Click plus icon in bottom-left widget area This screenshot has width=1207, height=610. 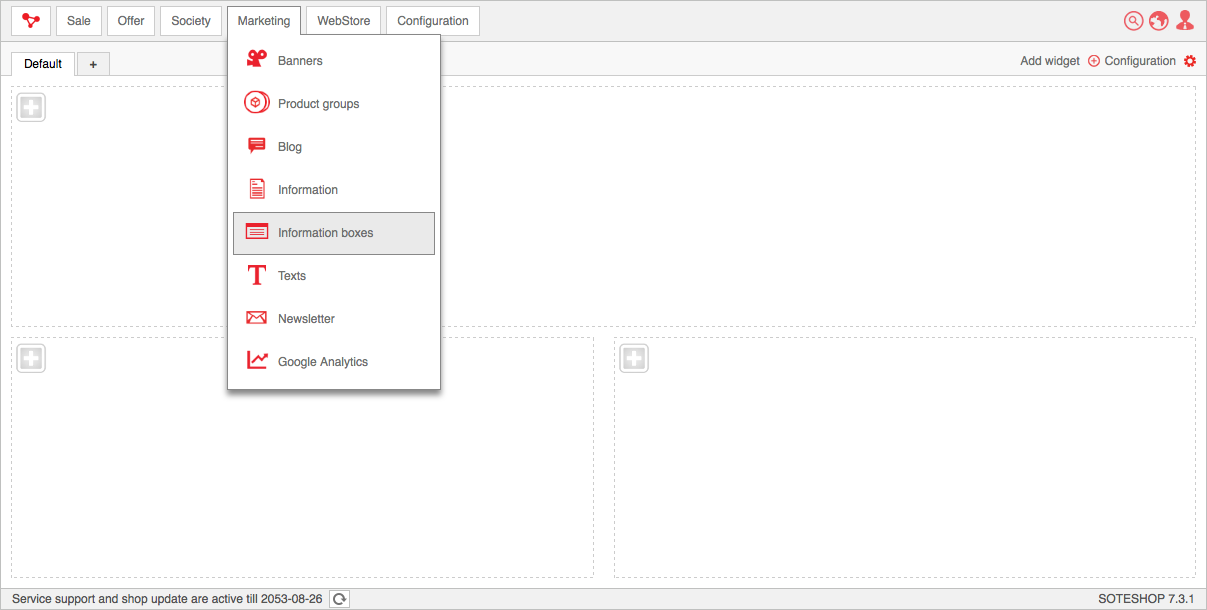31,358
